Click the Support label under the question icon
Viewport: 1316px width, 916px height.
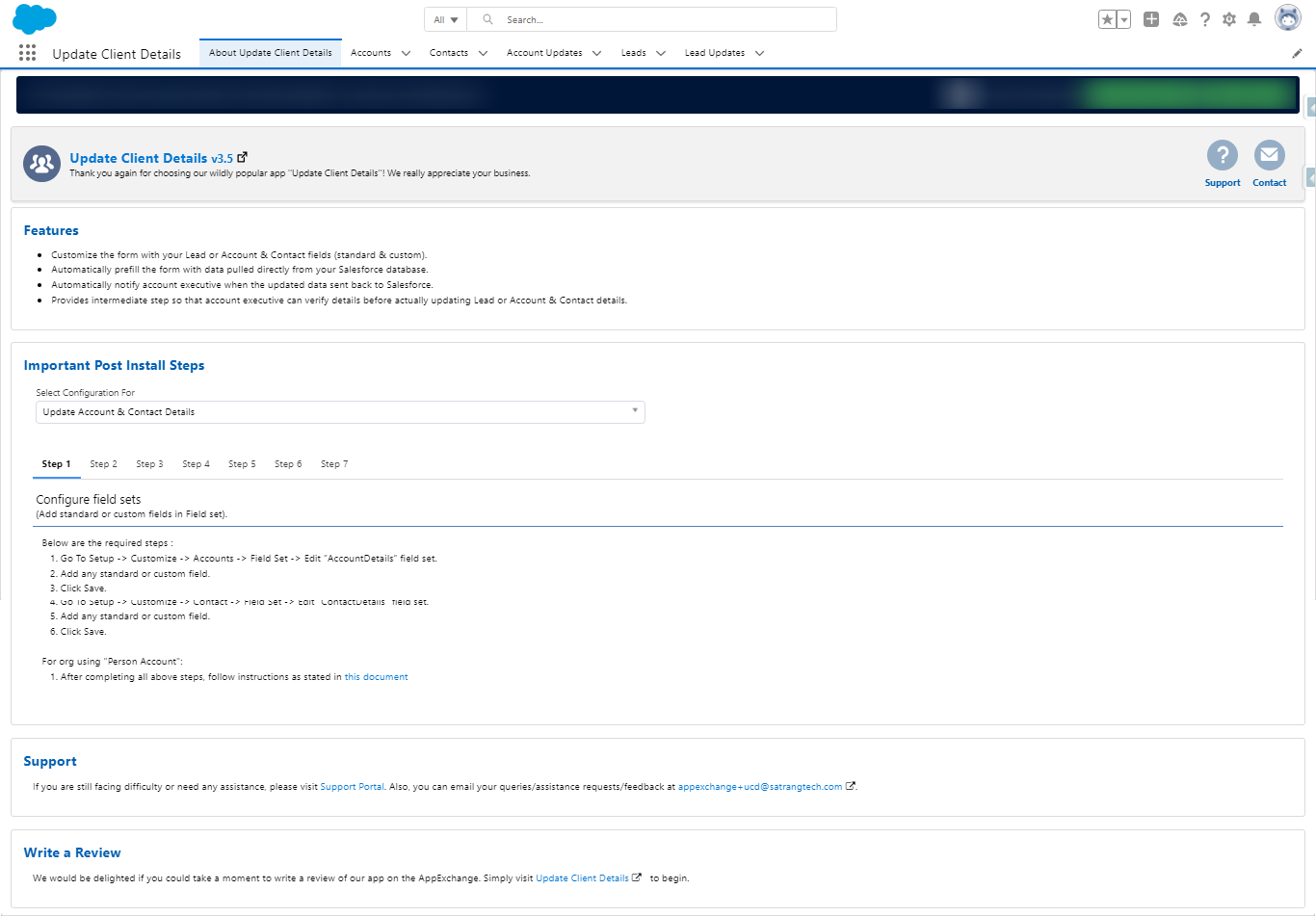pyautogui.click(x=1223, y=183)
